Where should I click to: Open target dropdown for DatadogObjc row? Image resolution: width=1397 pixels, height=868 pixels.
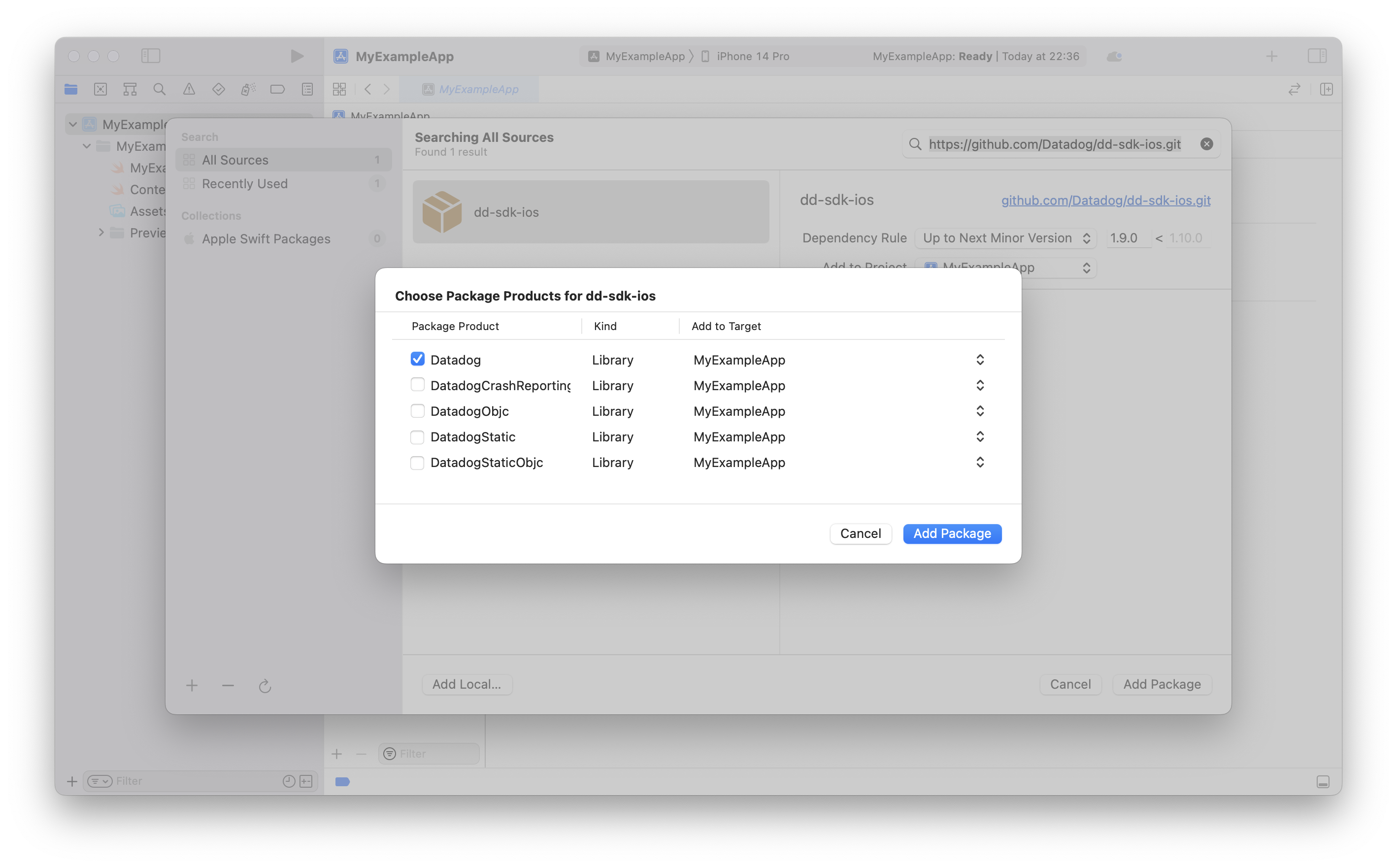tap(980, 412)
